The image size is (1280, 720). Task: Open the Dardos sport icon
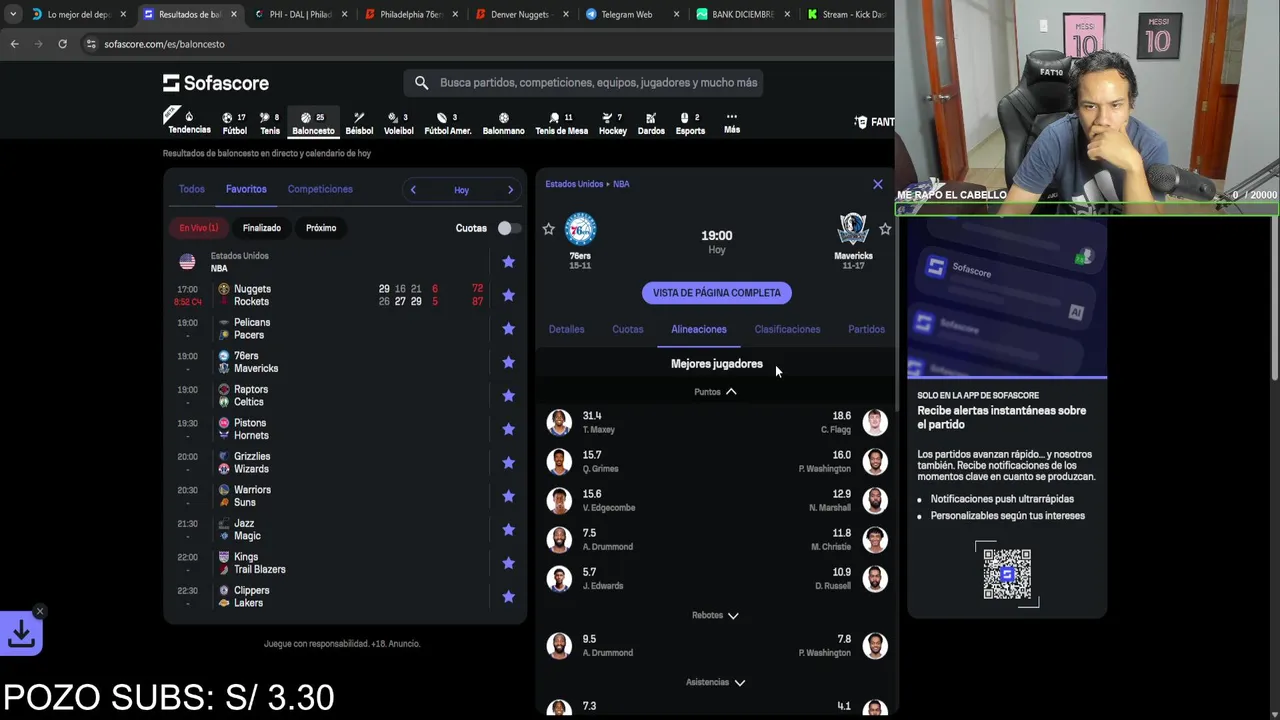651,123
